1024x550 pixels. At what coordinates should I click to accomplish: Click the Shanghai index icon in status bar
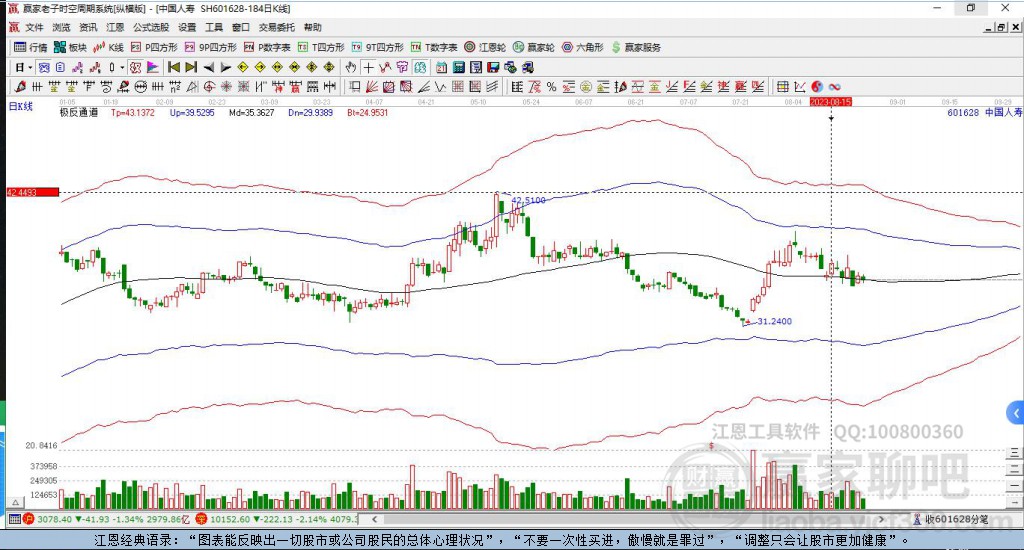coord(28,519)
